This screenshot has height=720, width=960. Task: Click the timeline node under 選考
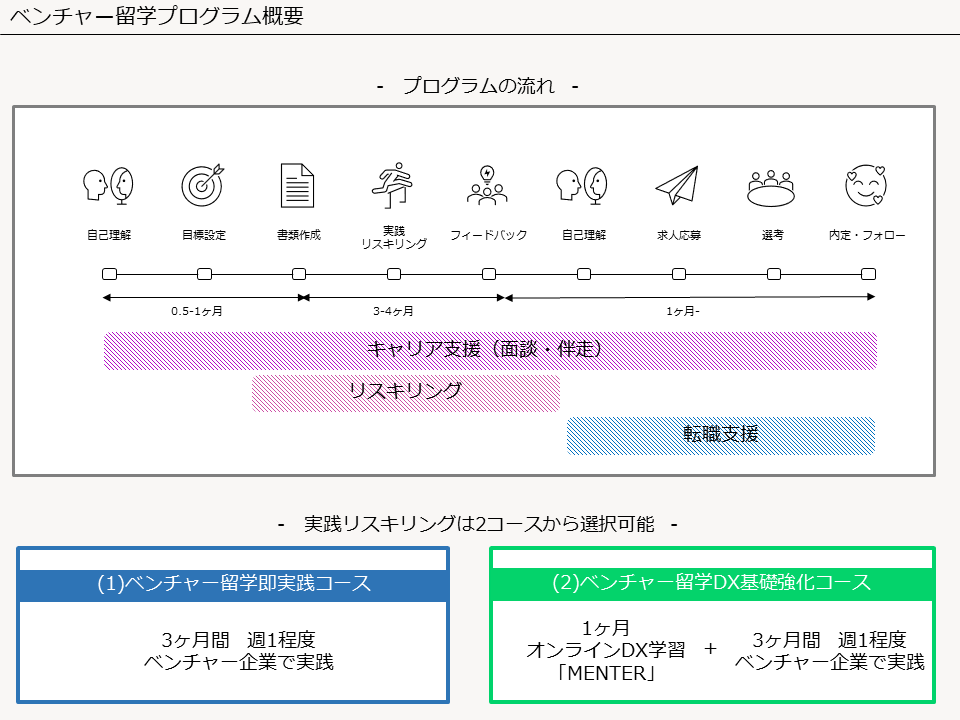pyautogui.click(x=774, y=274)
